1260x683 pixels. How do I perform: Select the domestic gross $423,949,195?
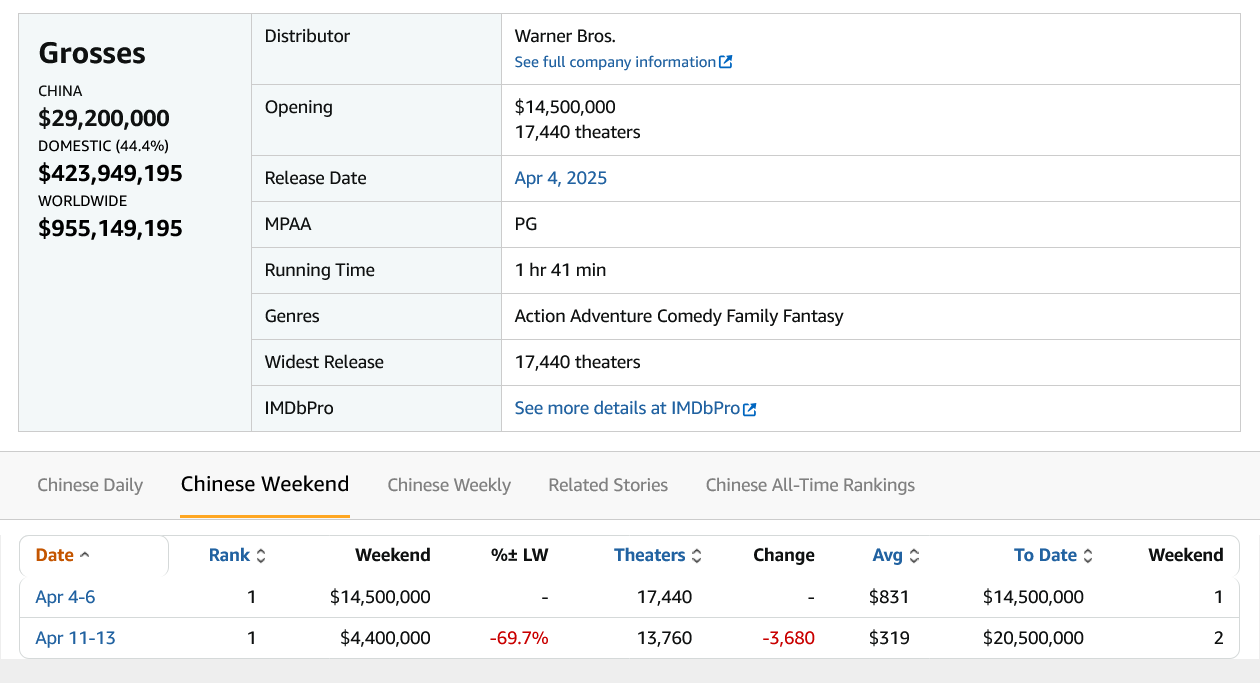click(x=110, y=173)
